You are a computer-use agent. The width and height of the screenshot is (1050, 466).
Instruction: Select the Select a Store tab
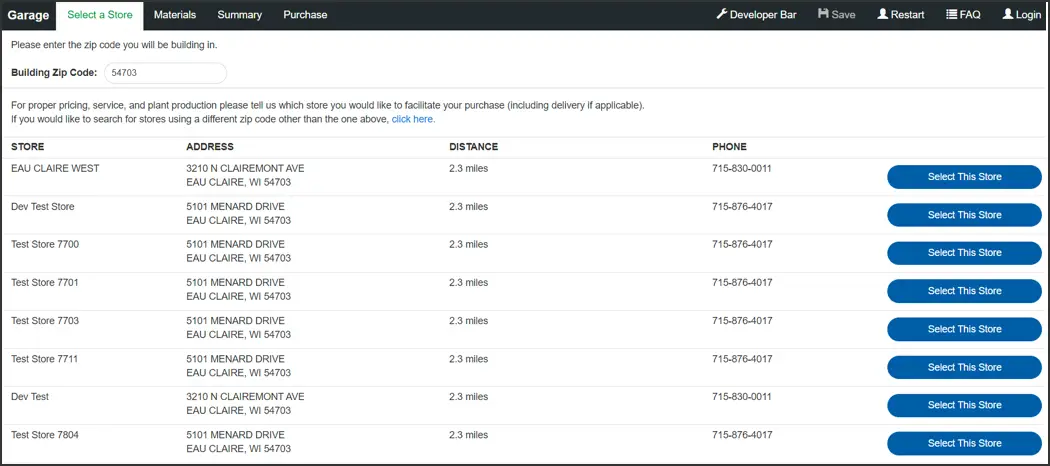tap(99, 15)
